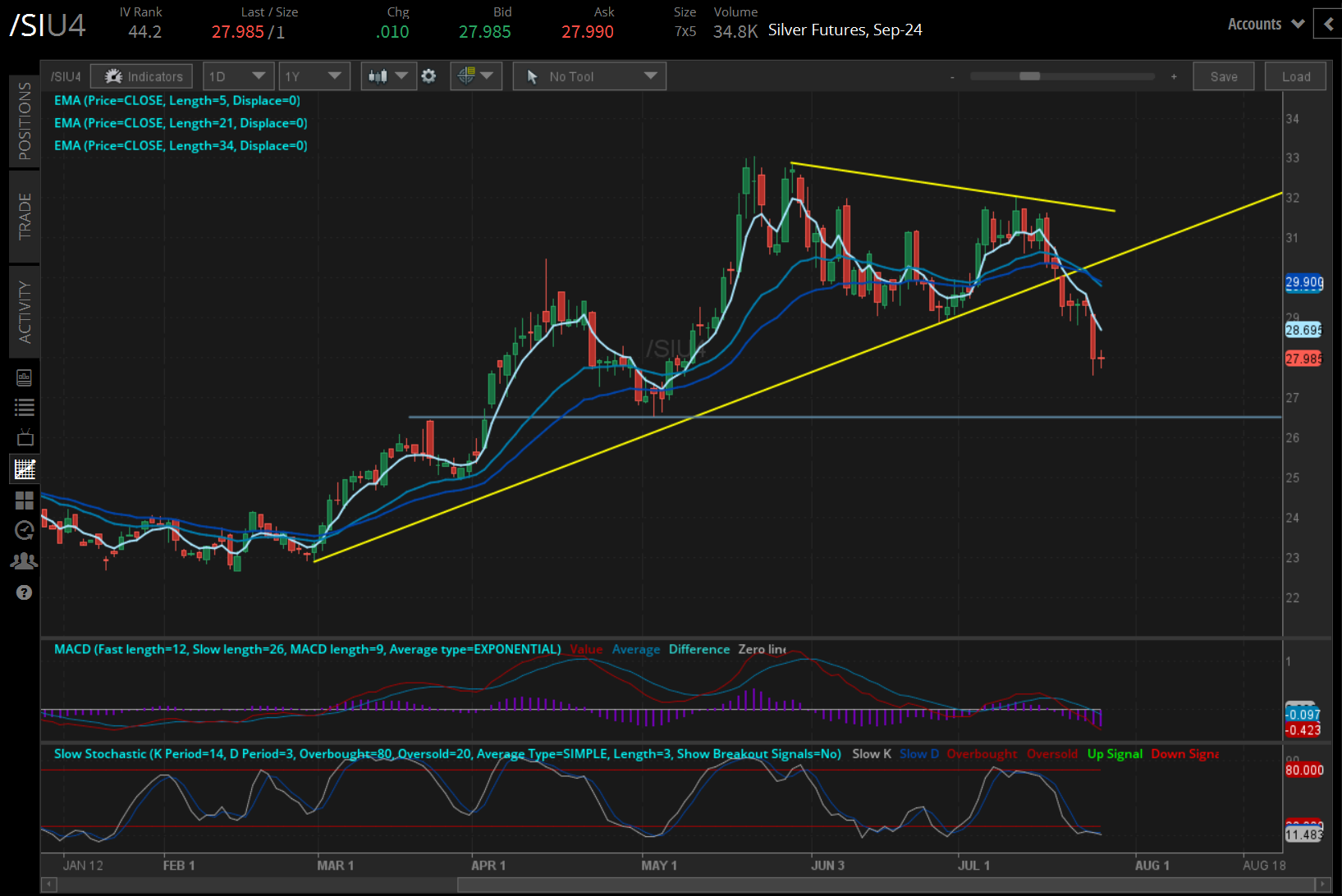Open the four-square grid layout icon
Viewport: 1342px width, 896px height.
24,501
